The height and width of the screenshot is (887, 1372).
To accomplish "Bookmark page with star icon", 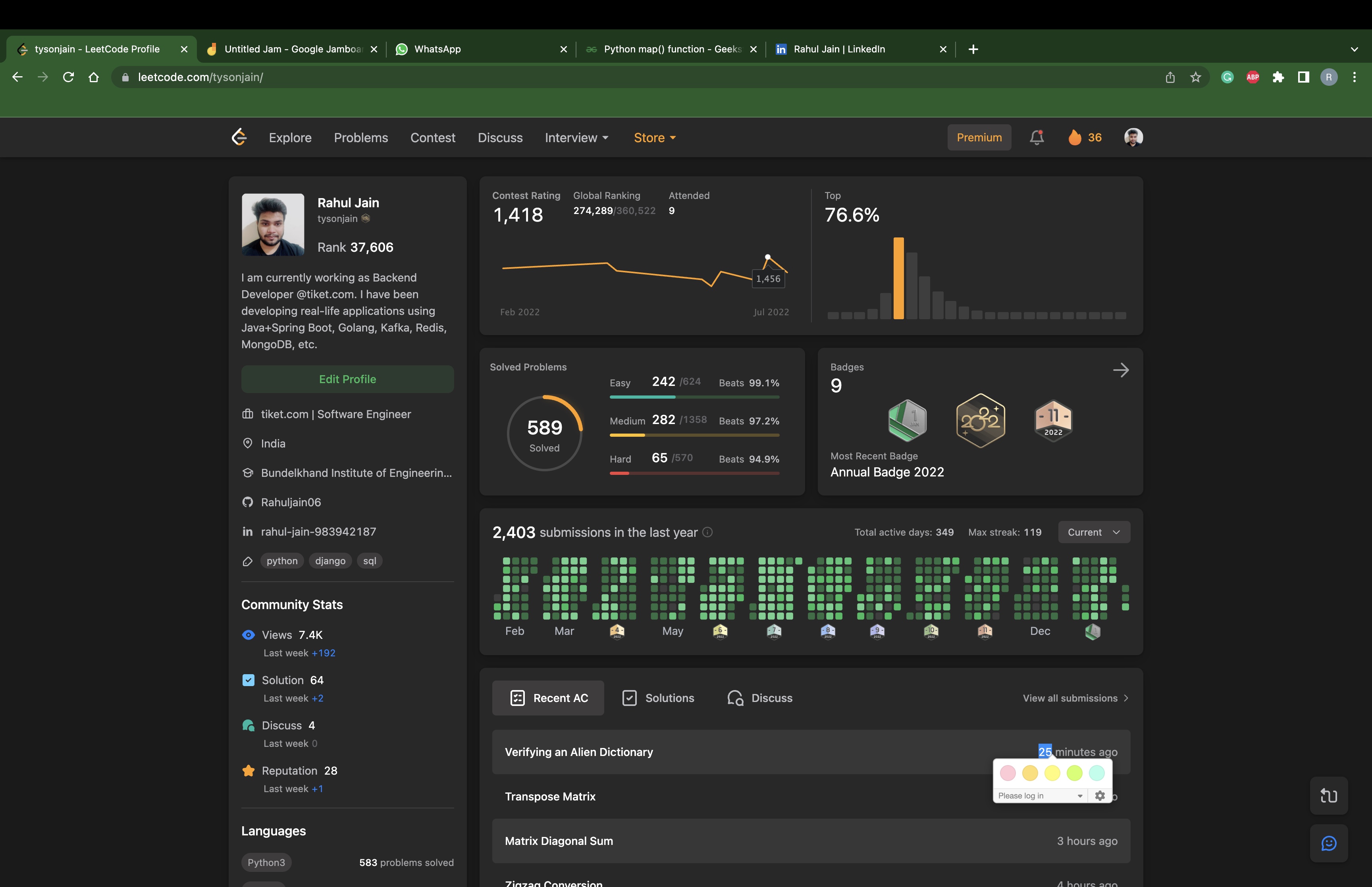I will (x=1196, y=77).
